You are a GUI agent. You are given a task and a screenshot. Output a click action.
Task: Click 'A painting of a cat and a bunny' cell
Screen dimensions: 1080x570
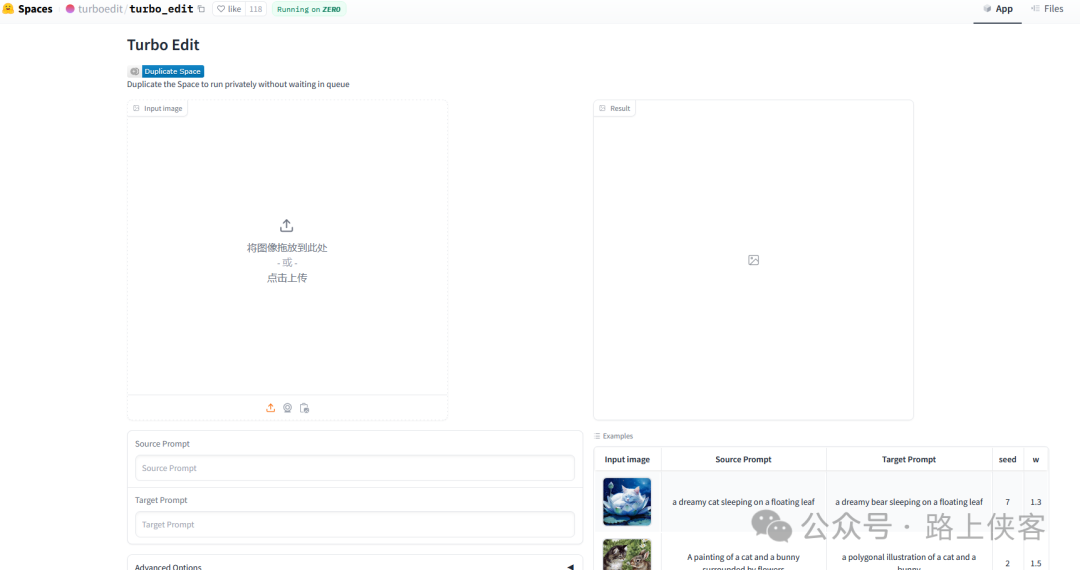(x=743, y=562)
